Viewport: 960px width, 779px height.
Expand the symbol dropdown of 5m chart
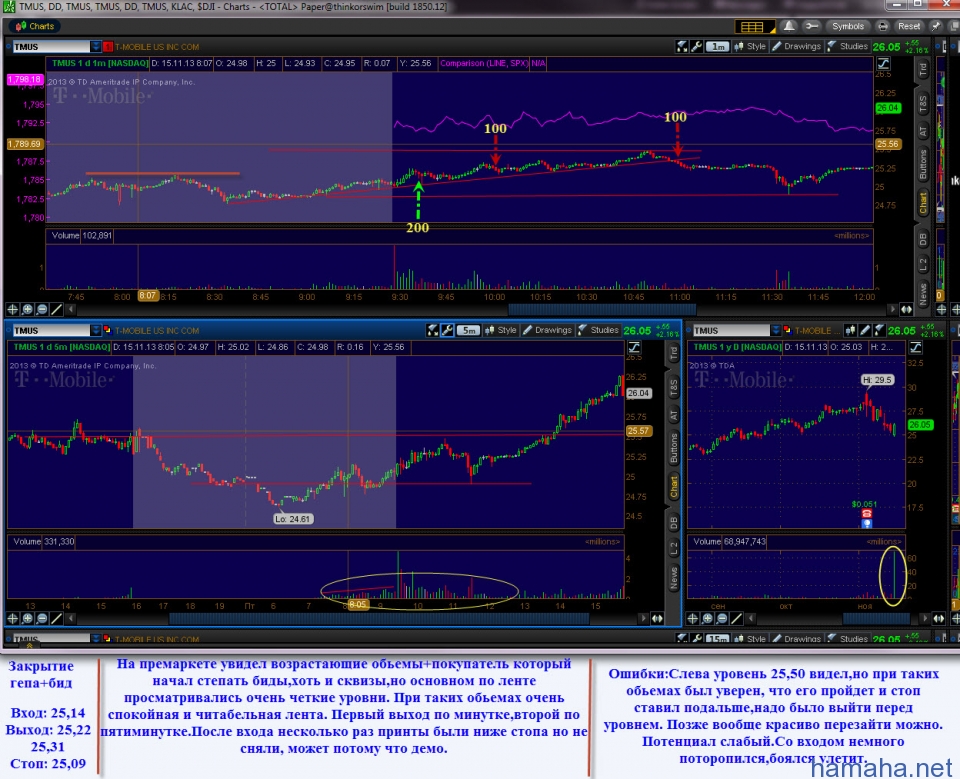point(96,331)
